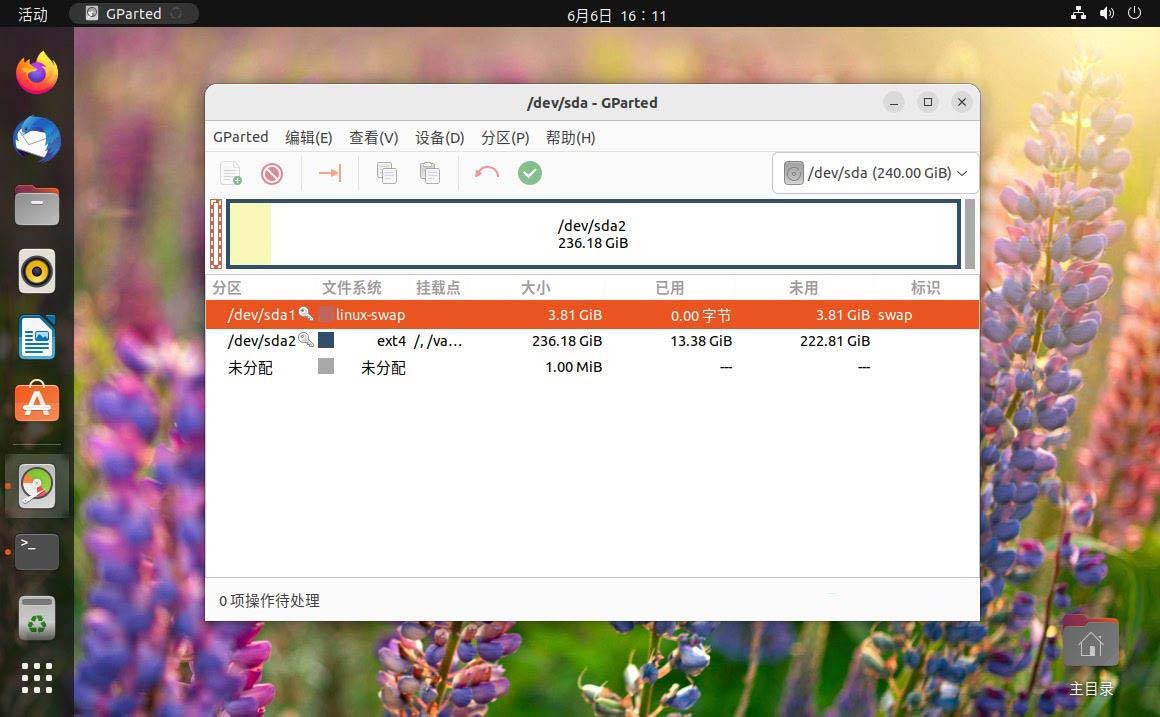
Task: Open the key icon next to /dev/sda1
Action: (306, 314)
